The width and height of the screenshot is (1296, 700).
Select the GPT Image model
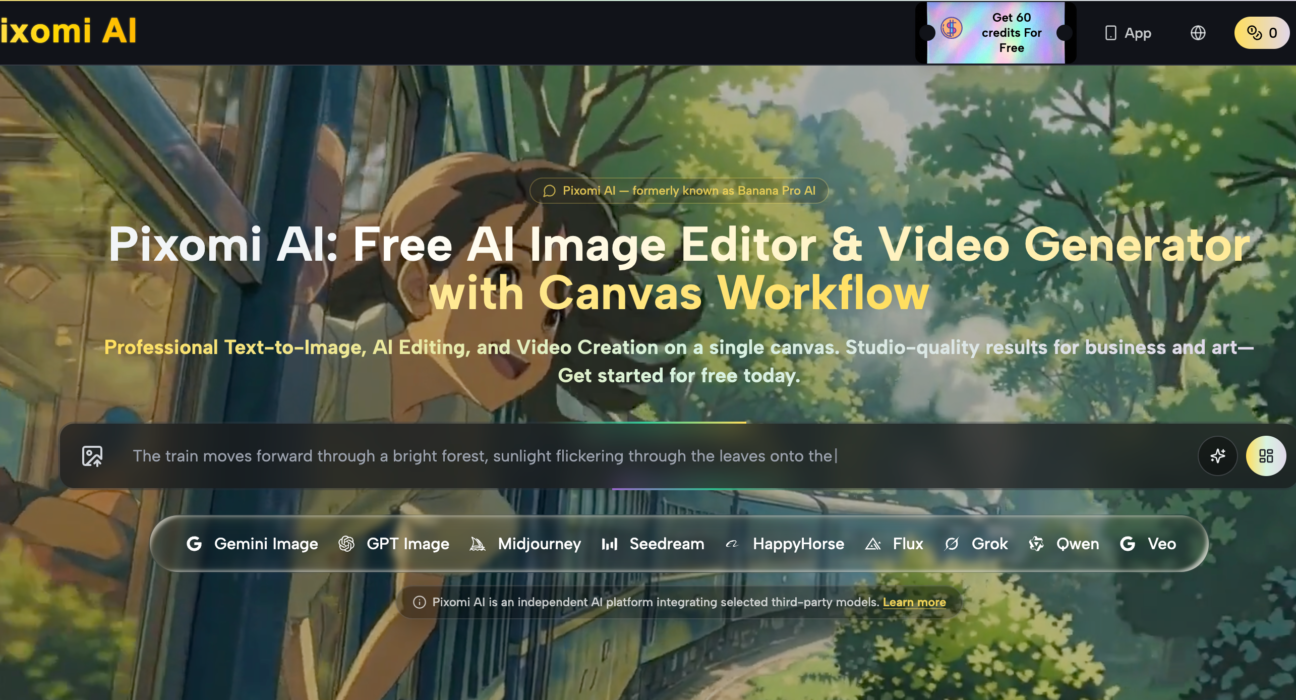click(394, 544)
